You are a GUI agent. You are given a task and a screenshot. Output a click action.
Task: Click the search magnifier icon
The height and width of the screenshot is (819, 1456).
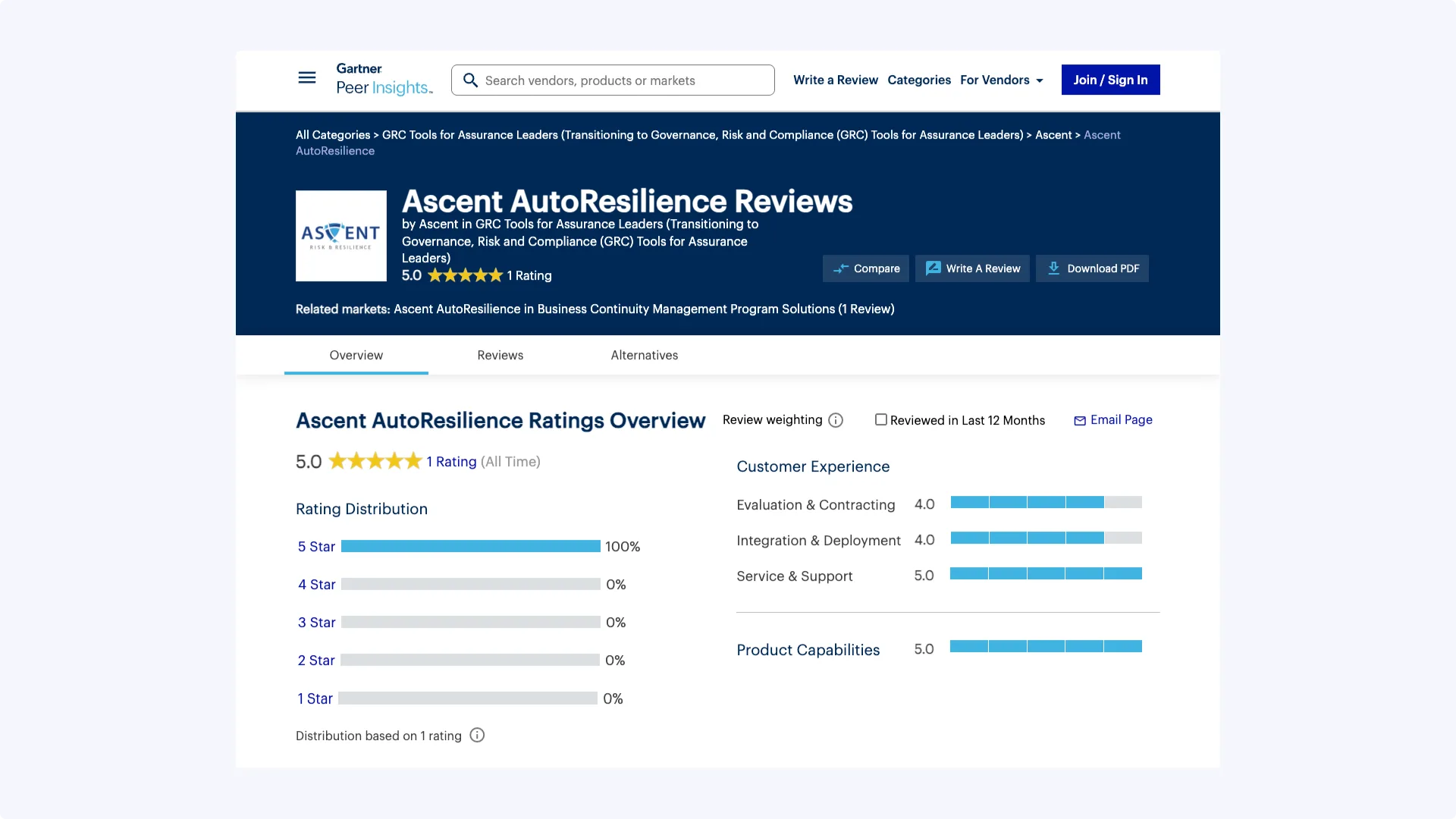[x=470, y=80]
